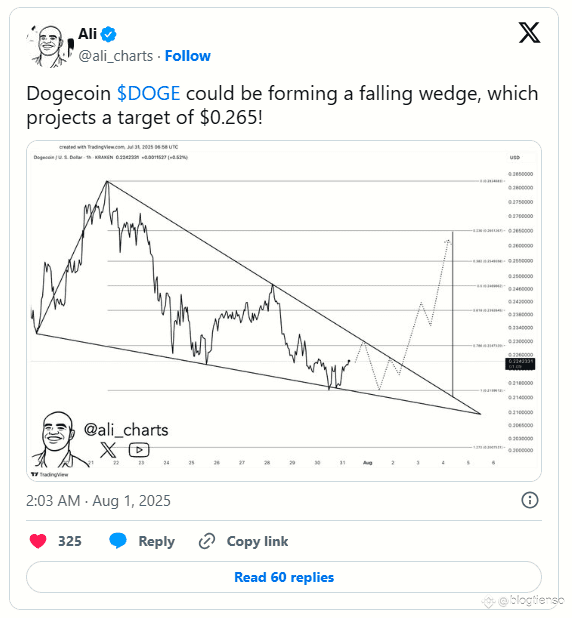Click the Reply label

[157, 542]
